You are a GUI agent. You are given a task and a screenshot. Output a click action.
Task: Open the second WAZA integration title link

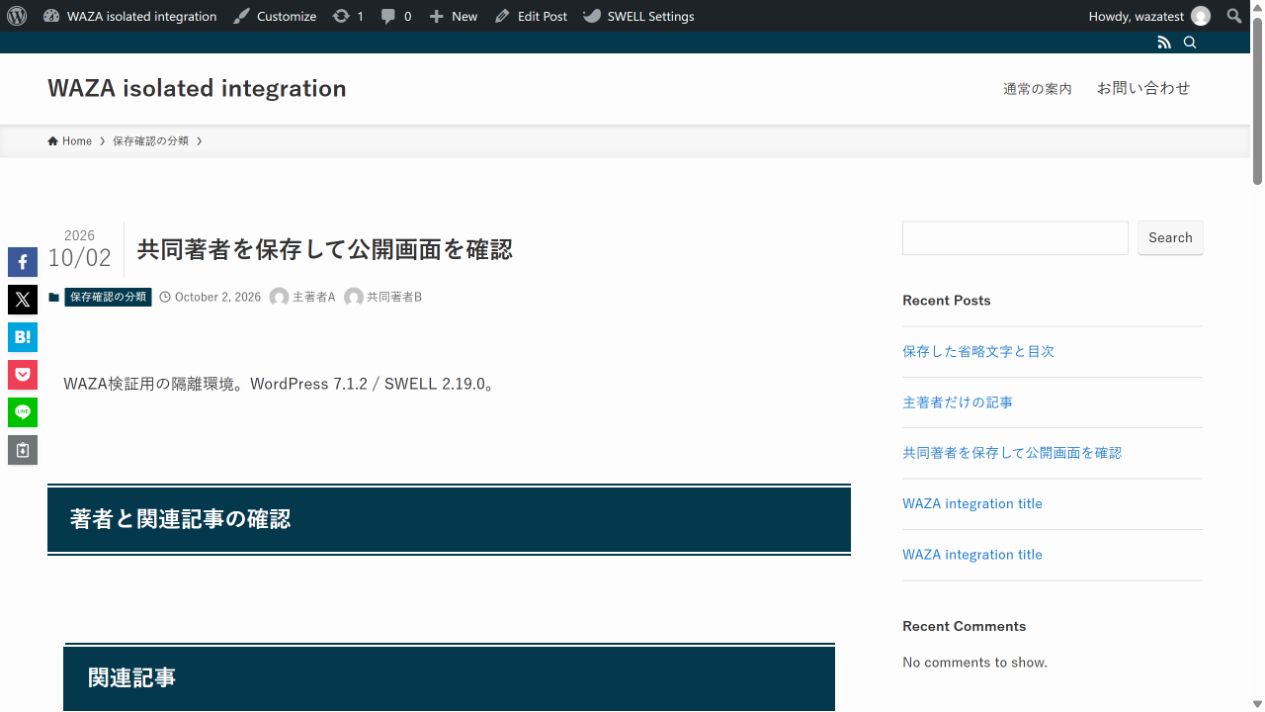[972, 555]
